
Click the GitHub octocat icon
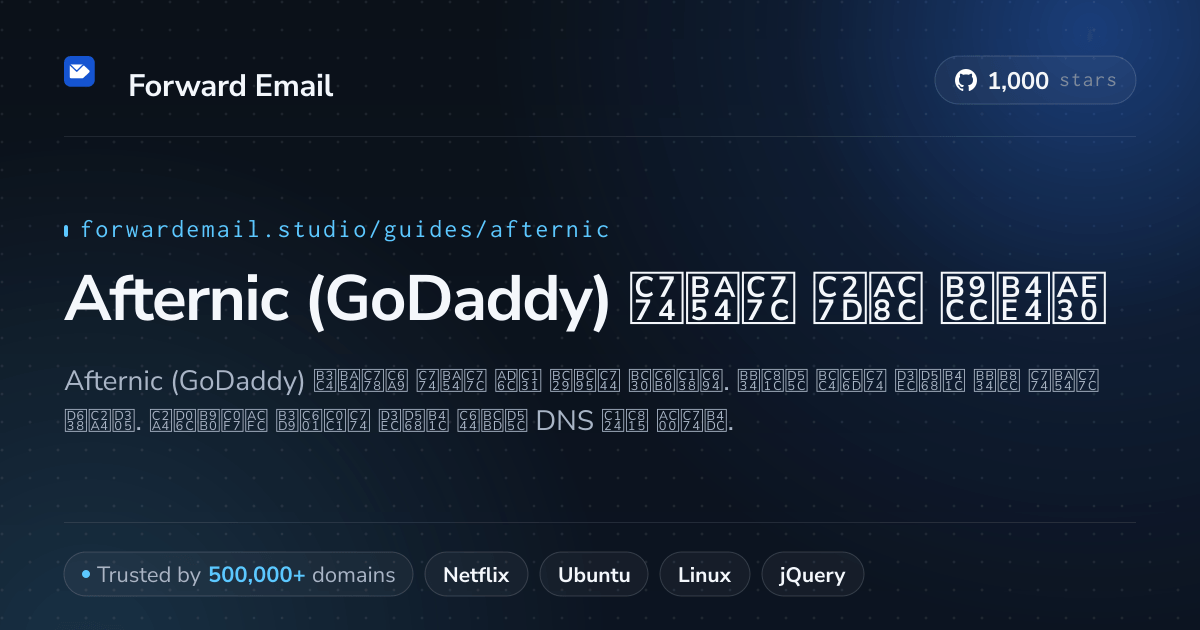pos(966,81)
